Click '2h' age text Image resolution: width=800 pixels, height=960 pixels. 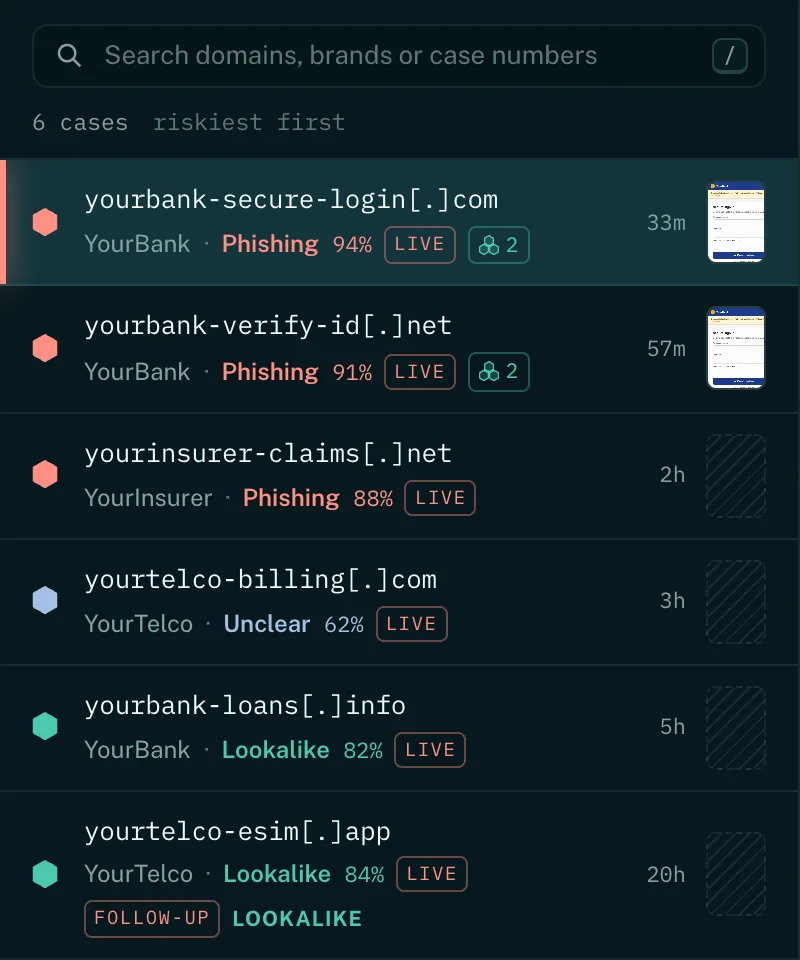click(673, 475)
